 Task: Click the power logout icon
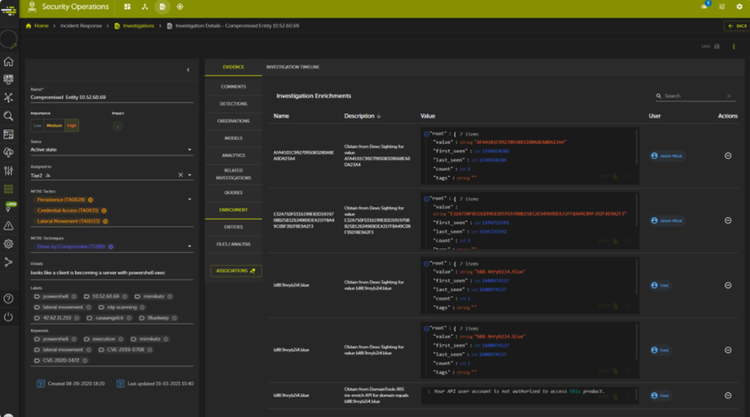pyautogui.click(x=9, y=317)
